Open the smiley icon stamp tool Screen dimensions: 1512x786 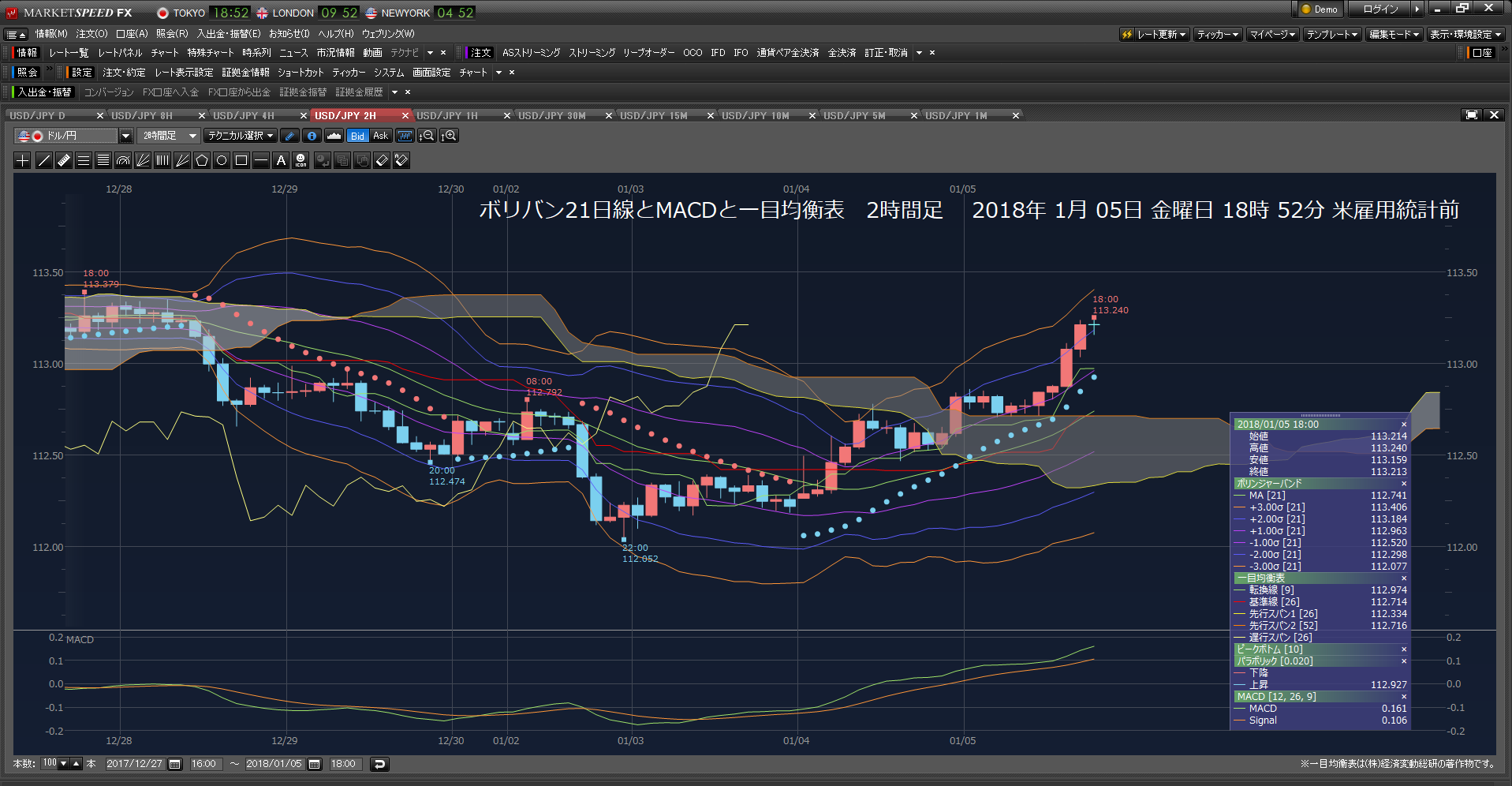click(x=301, y=160)
